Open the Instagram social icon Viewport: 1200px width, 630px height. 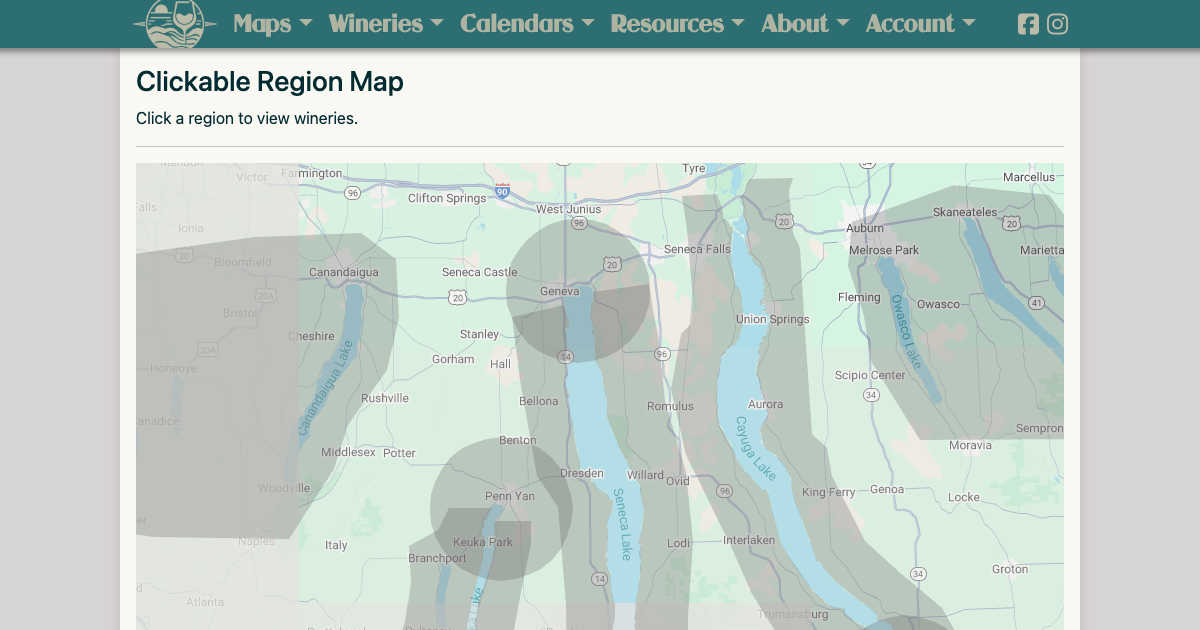point(1057,24)
